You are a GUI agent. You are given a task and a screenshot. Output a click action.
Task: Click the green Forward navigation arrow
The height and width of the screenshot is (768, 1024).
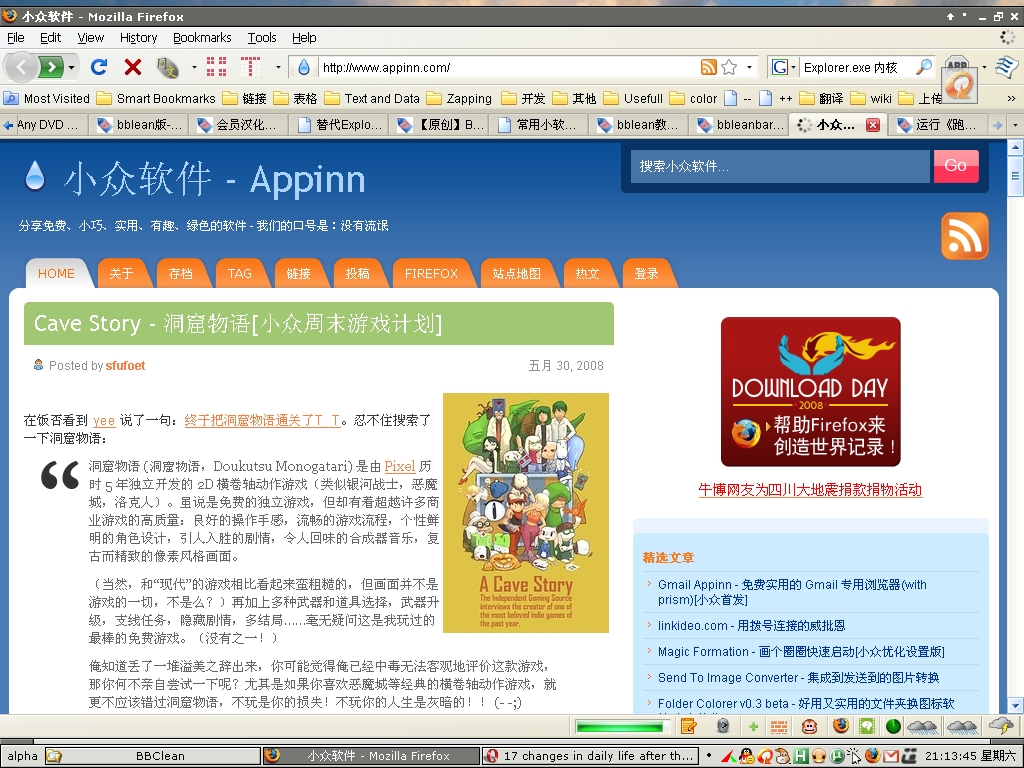(51, 67)
